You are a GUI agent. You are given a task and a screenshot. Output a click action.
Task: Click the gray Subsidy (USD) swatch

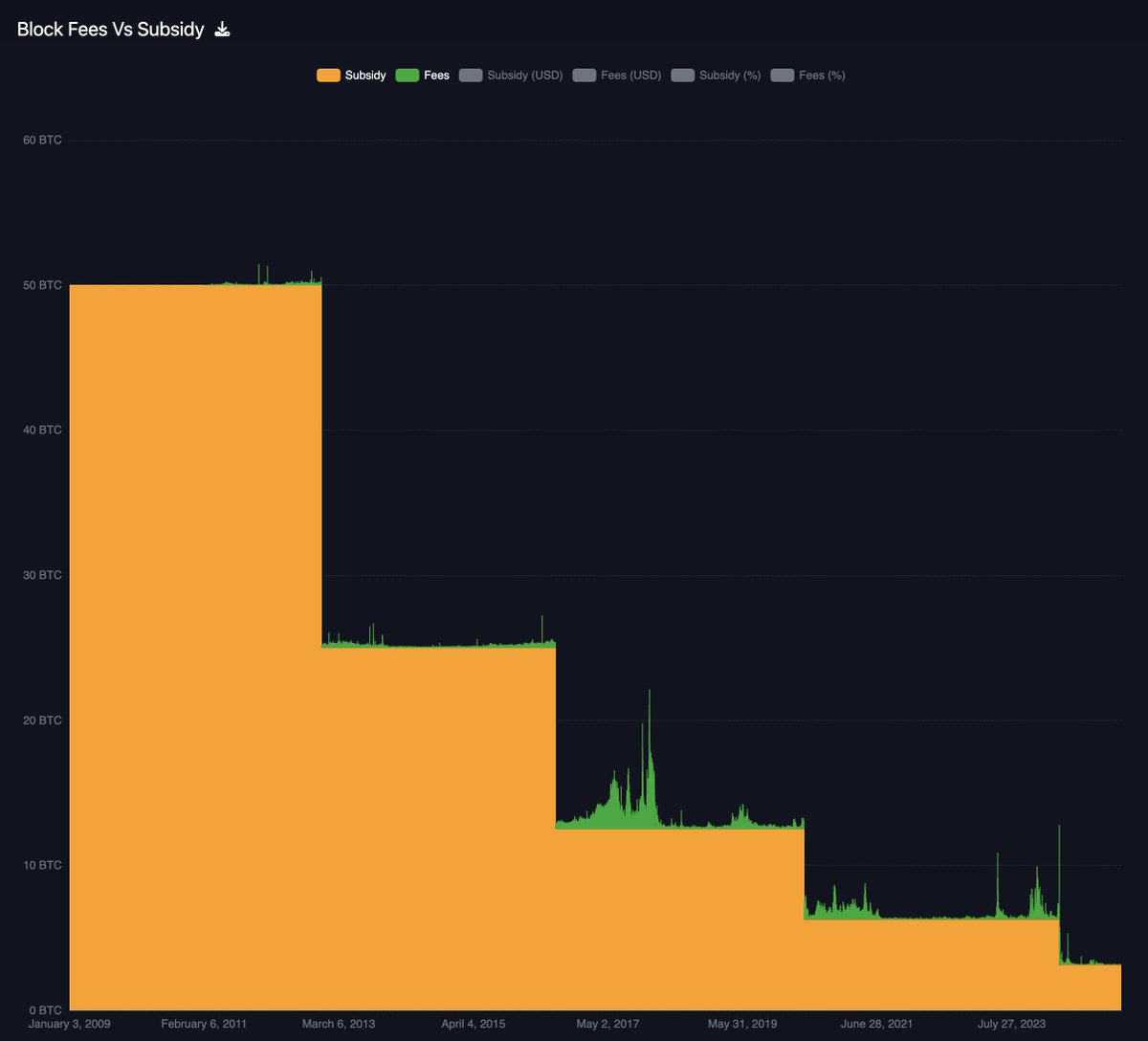coord(471,75)
